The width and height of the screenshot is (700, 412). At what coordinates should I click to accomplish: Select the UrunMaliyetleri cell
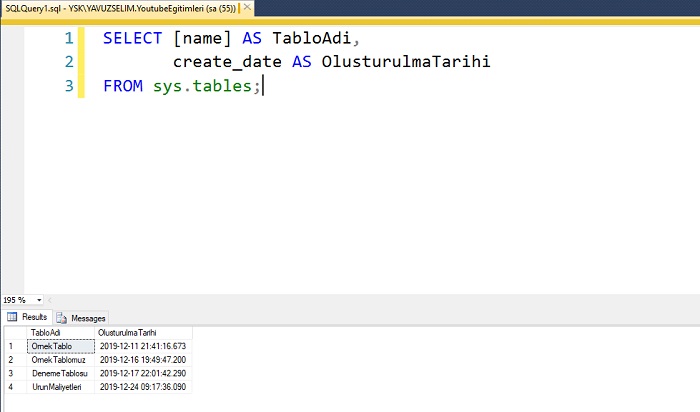click(61, 387)
